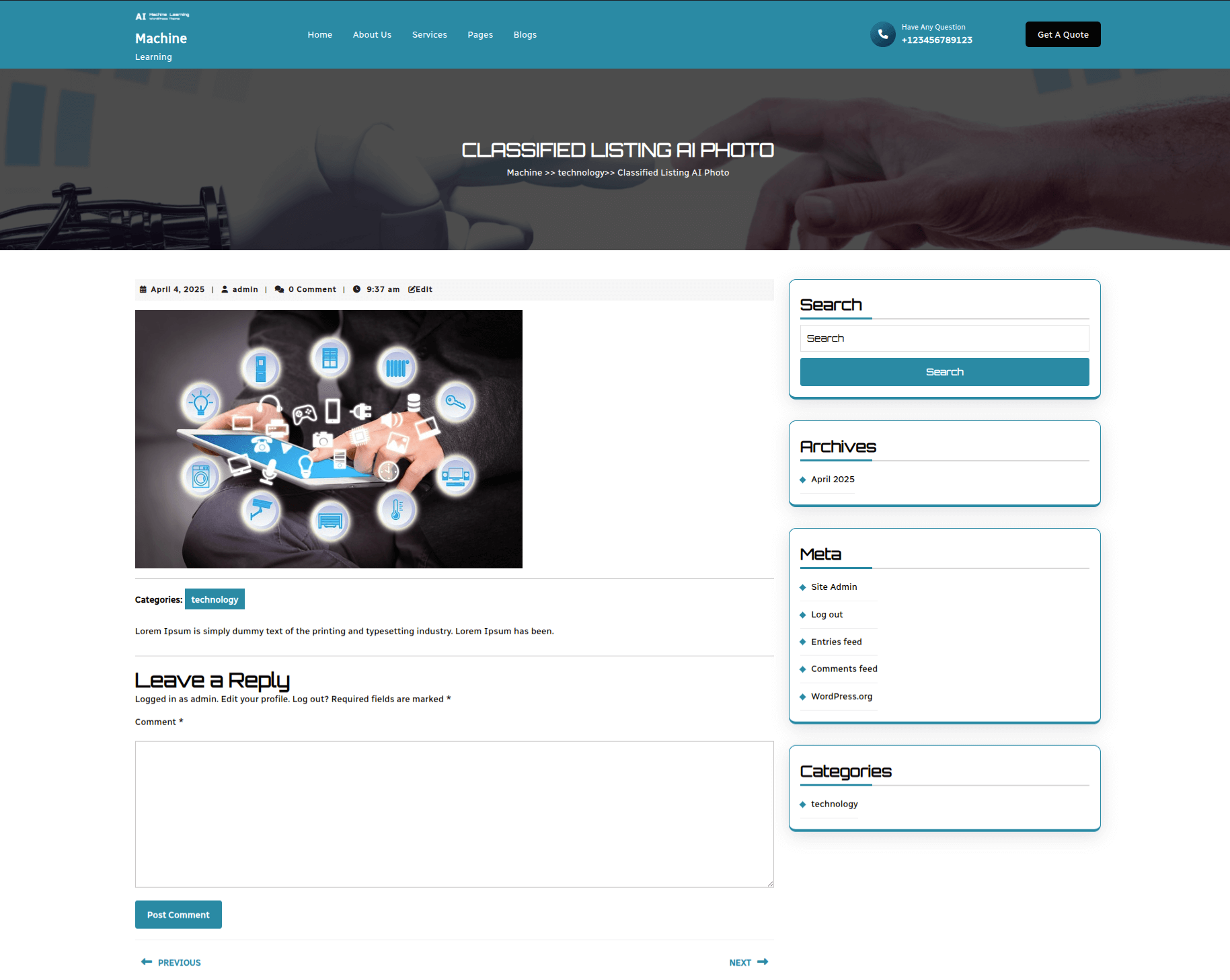Open the Services menu item
1230x980 pixels.
point(429,35)
